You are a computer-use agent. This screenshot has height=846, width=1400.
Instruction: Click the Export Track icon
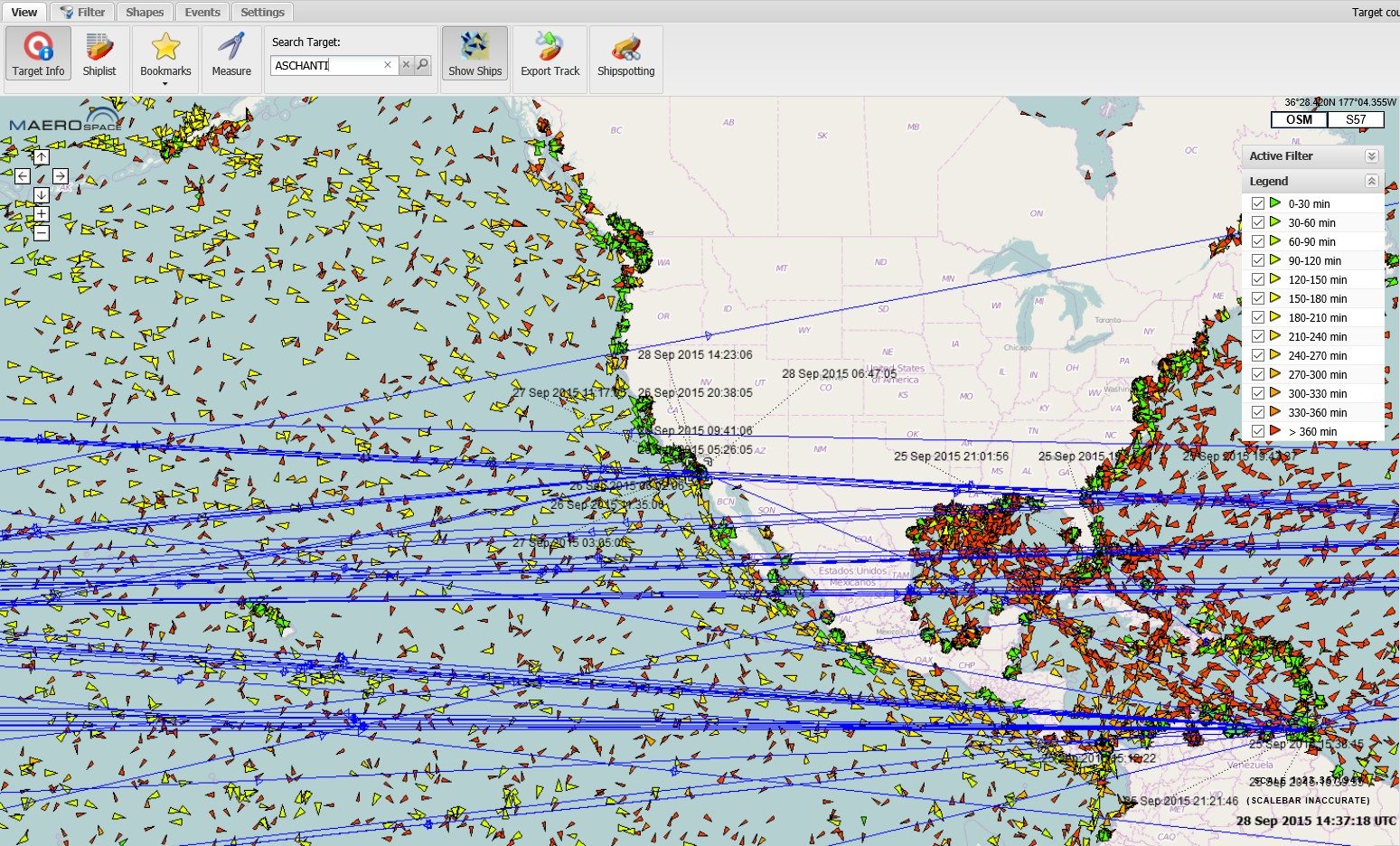[x=550, y=54]
